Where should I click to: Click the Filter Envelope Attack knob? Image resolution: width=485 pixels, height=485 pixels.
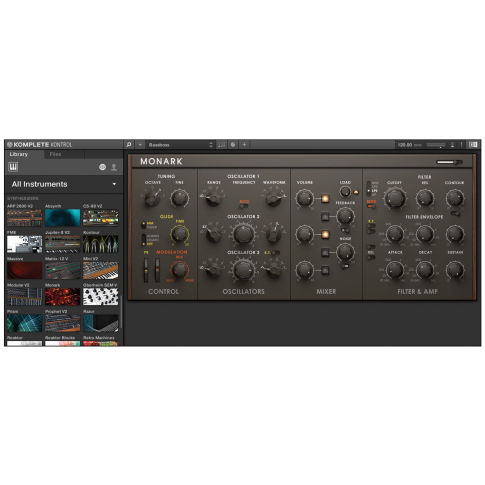point(395,234)
